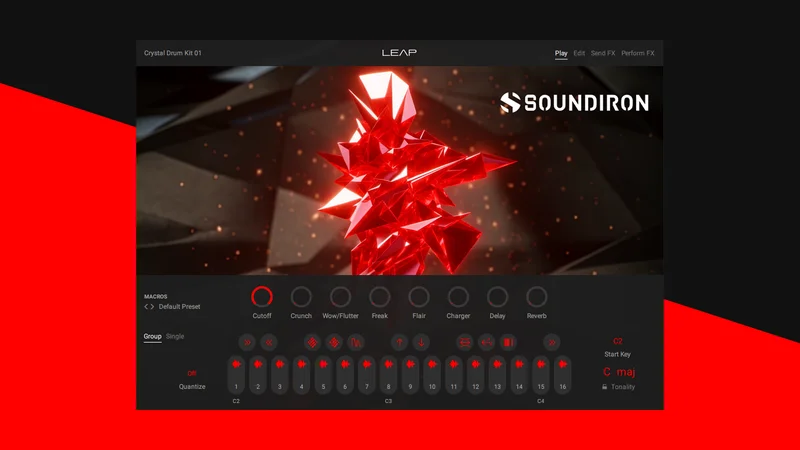Trigger sample pad 16
Screen dimensions: 800x450
point(563,374)
